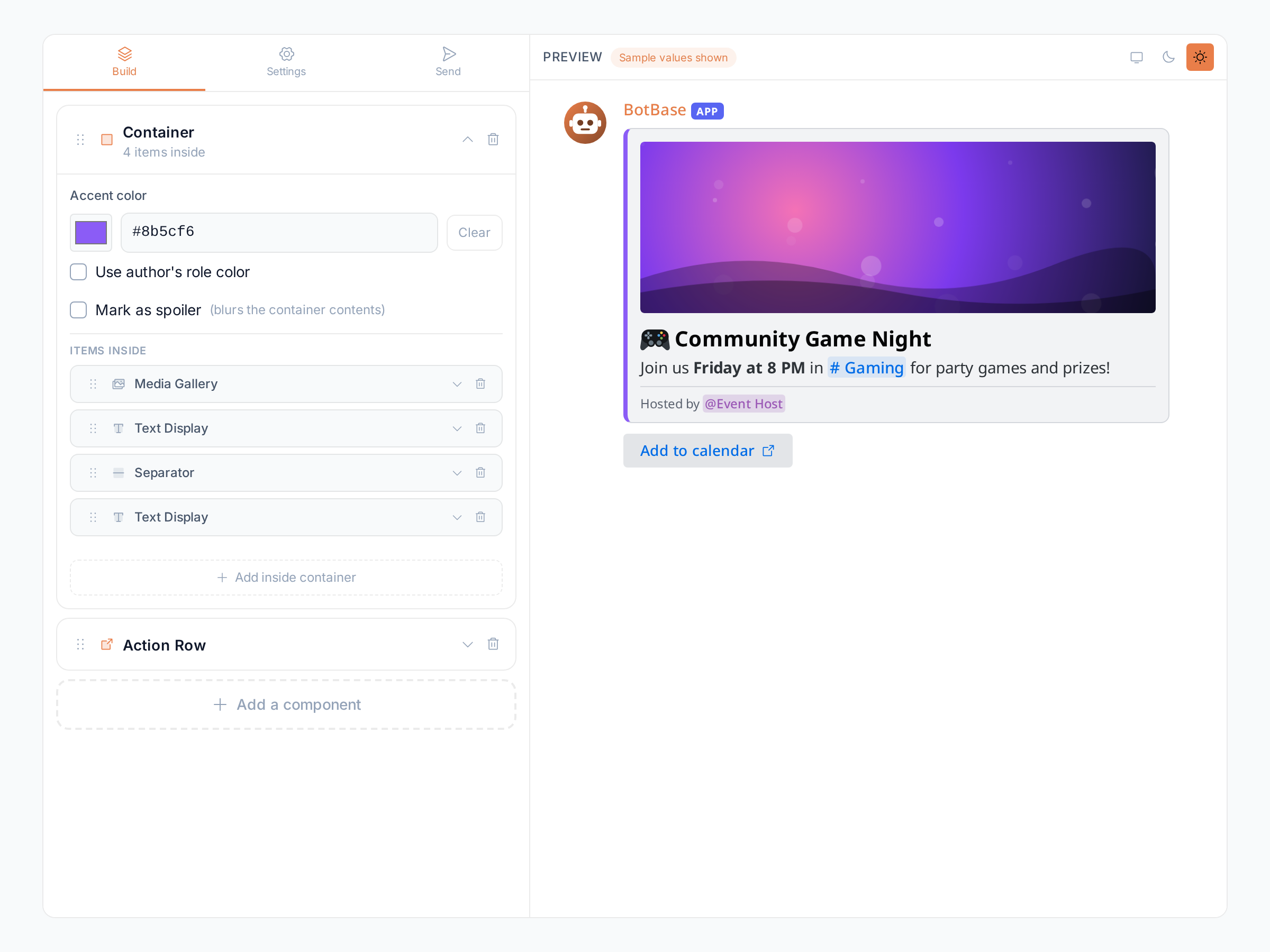
Task: Open the purple accent color swatch
Action: (90, 232)
